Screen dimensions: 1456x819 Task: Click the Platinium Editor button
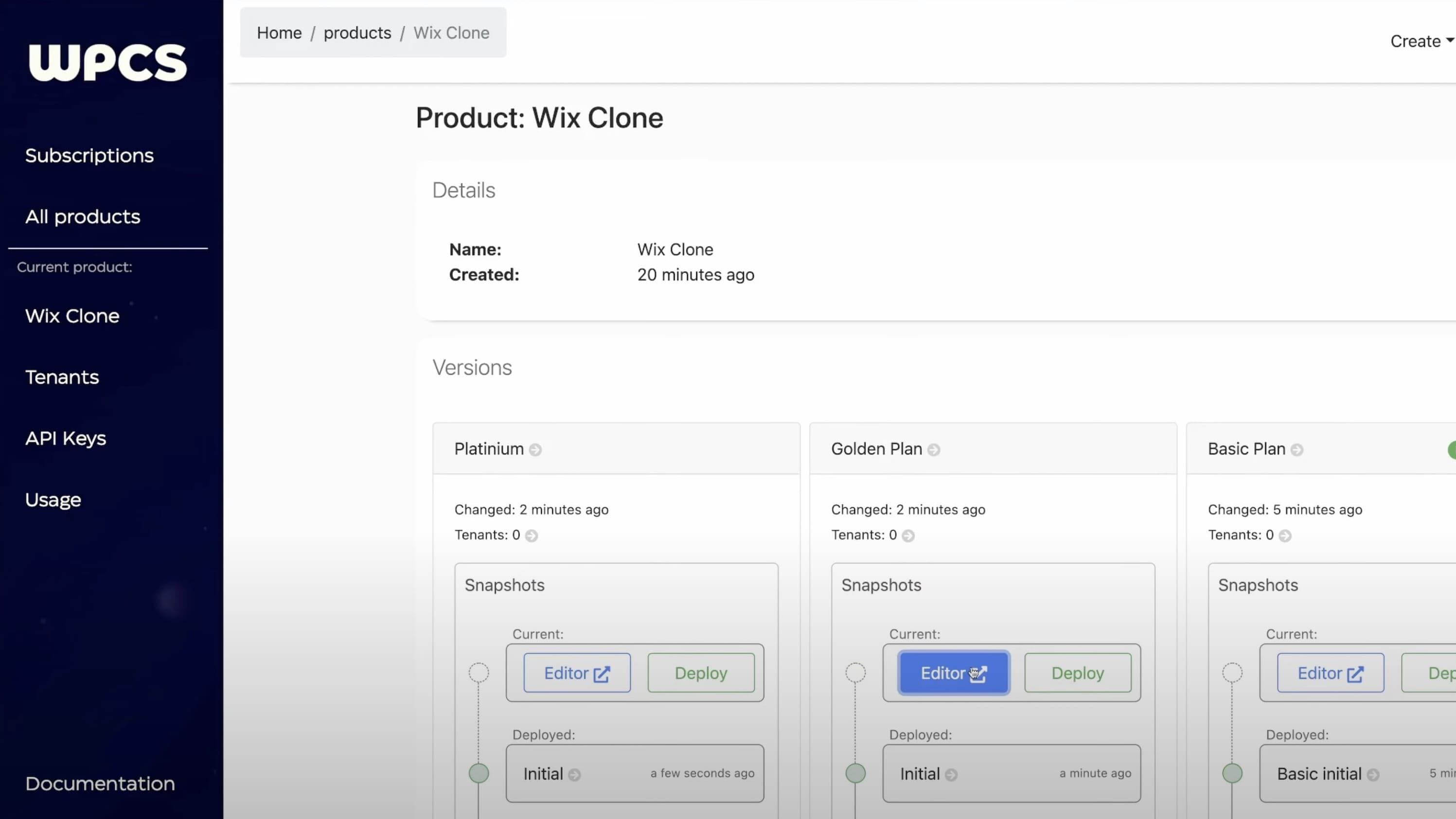point(577,673)
